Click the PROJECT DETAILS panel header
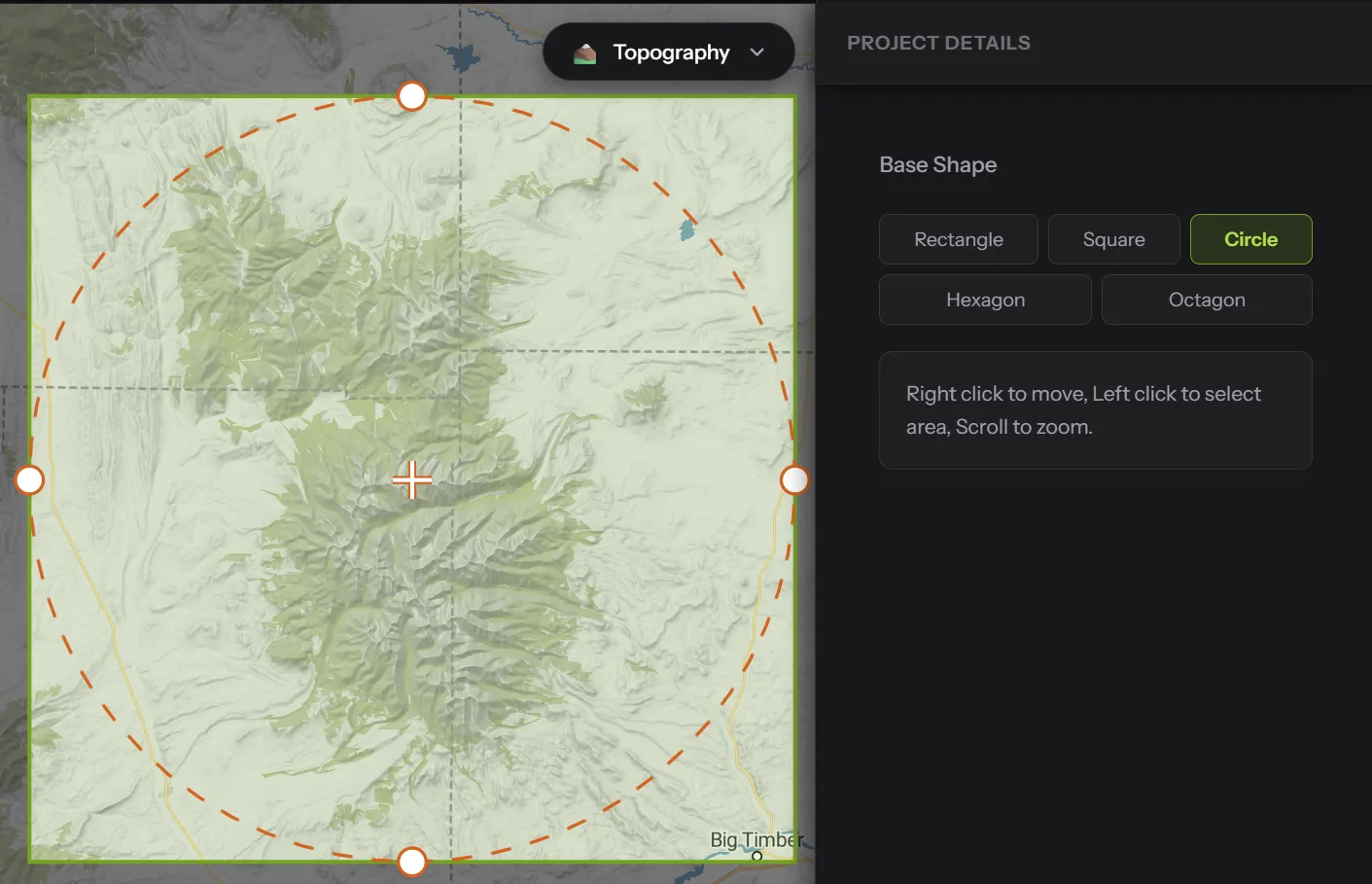 click(938, 43)
